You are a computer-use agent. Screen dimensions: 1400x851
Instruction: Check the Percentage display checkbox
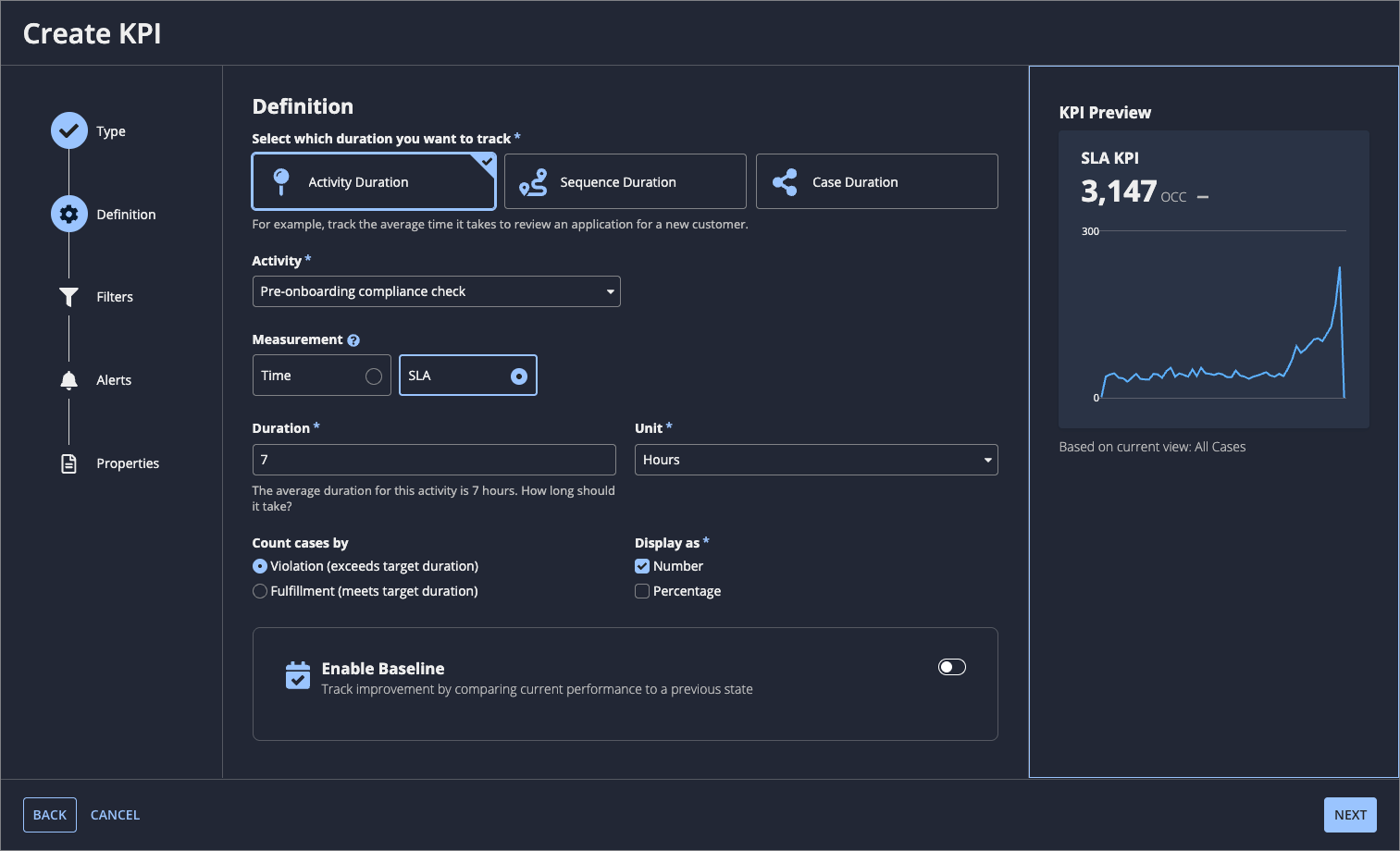(642, 591)
